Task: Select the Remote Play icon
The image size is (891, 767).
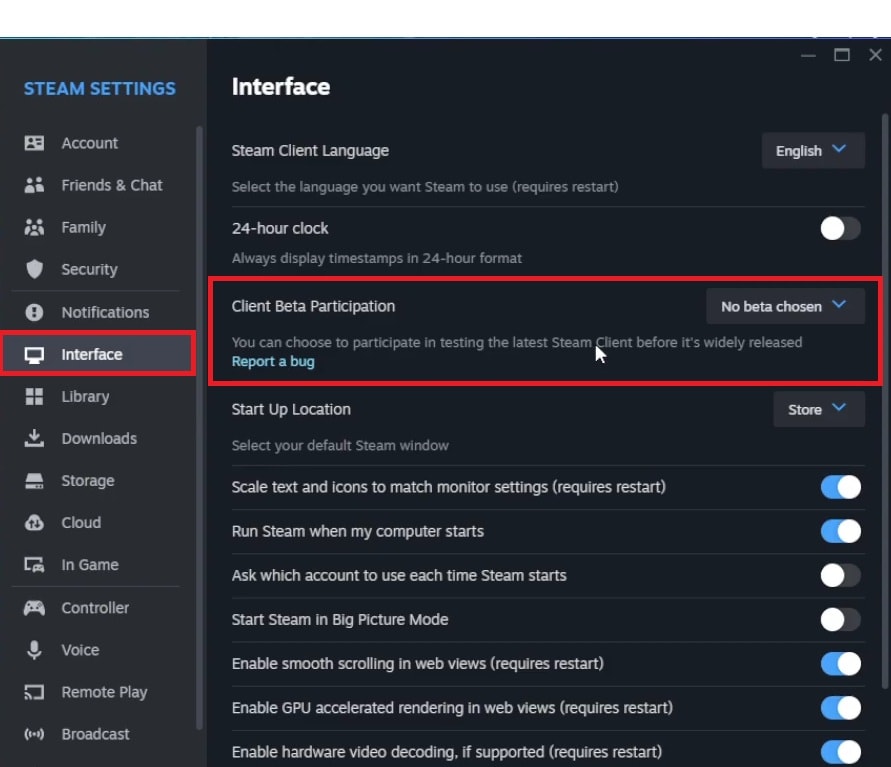Action: tap(35, 691)
